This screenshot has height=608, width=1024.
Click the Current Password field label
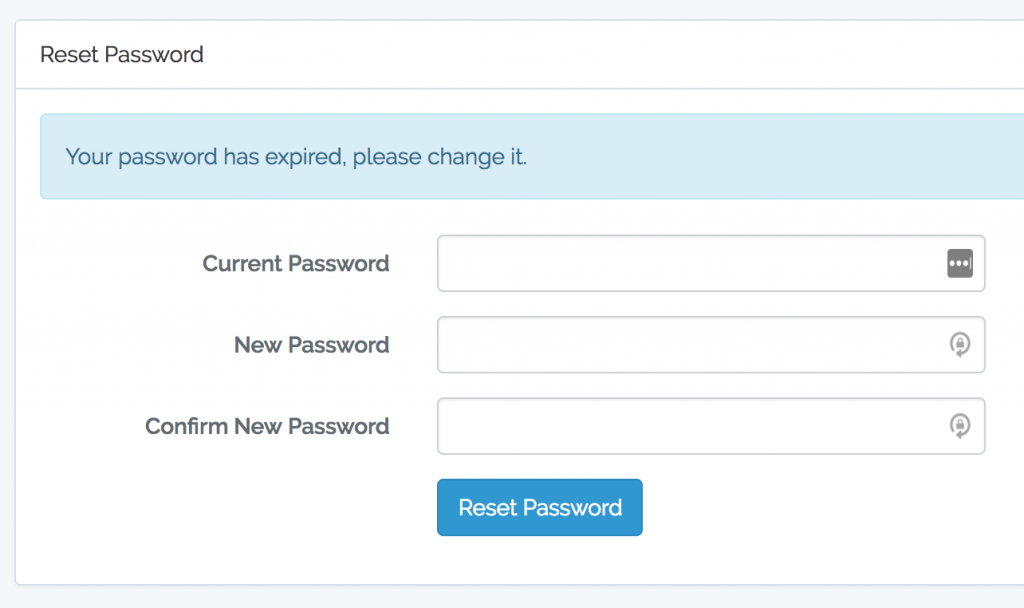pyautogui.click(x=295, y=263)
